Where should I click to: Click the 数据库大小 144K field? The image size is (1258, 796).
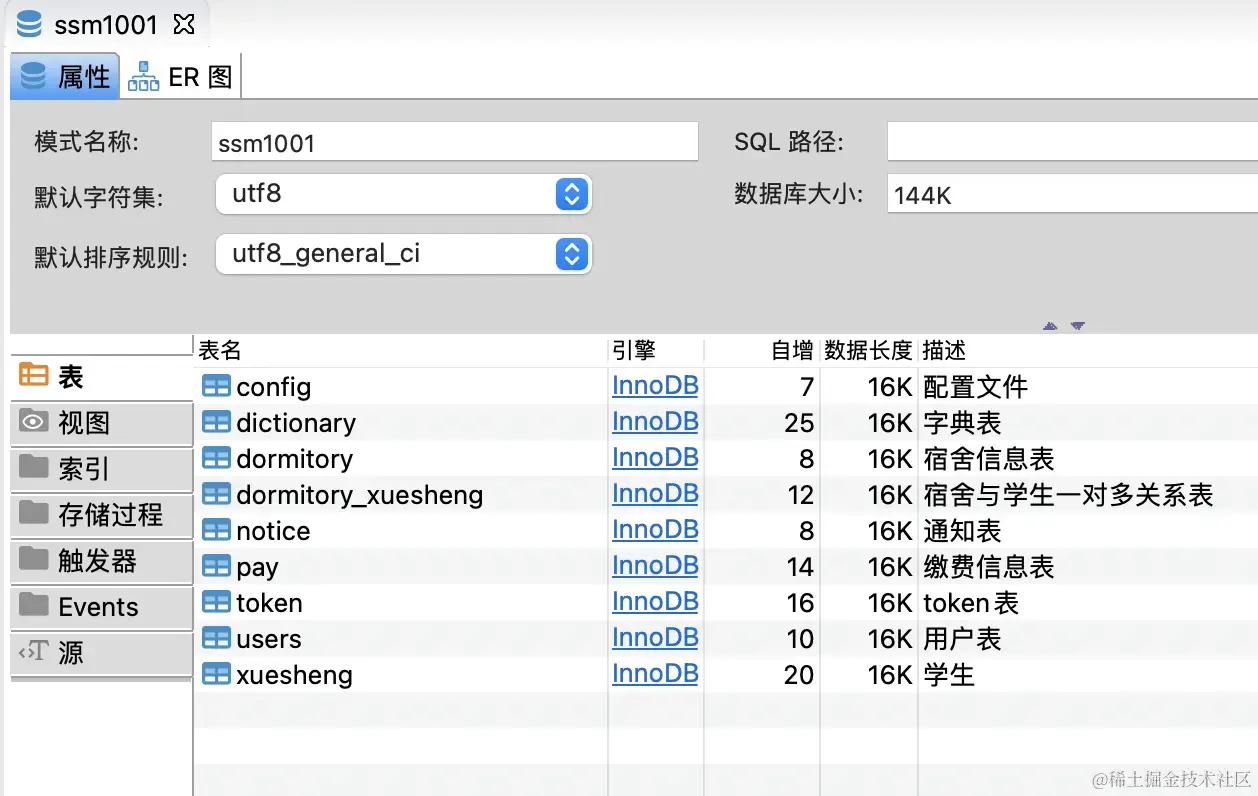coord(1072,195)
